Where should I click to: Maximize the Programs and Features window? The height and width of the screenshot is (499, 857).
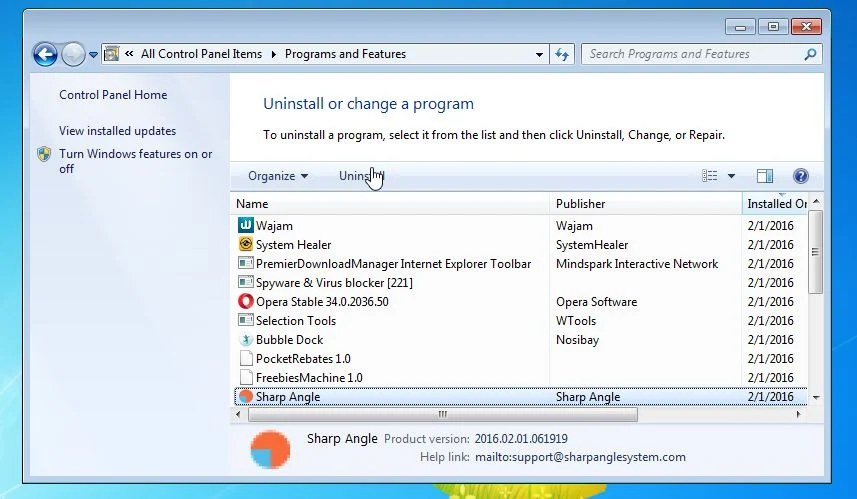773,26
